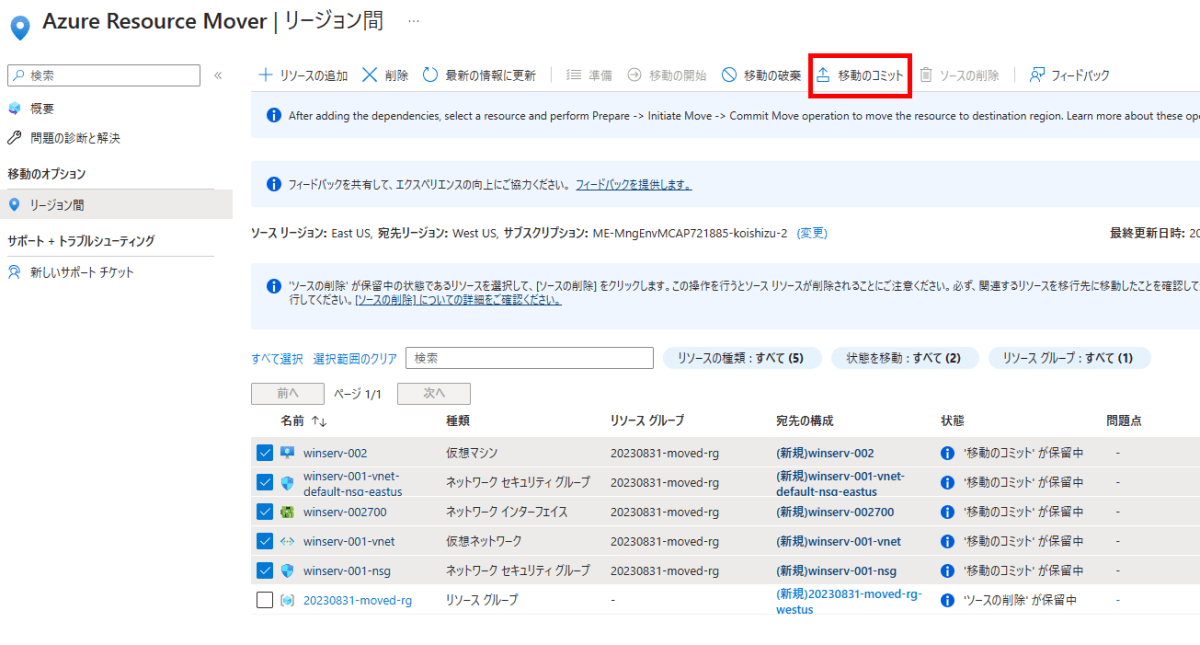
Task: Click the ソースの削除 toolbar button
Action: pyautogui.click(x=959, y=75)
